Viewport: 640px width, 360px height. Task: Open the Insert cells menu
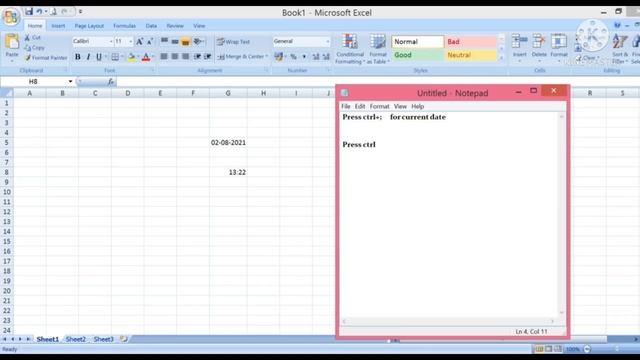(520, 48)
